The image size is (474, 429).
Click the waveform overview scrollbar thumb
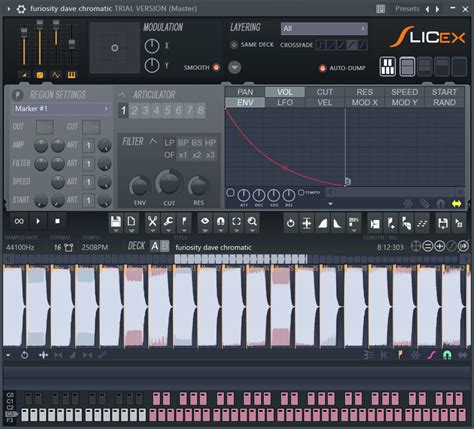240,259
